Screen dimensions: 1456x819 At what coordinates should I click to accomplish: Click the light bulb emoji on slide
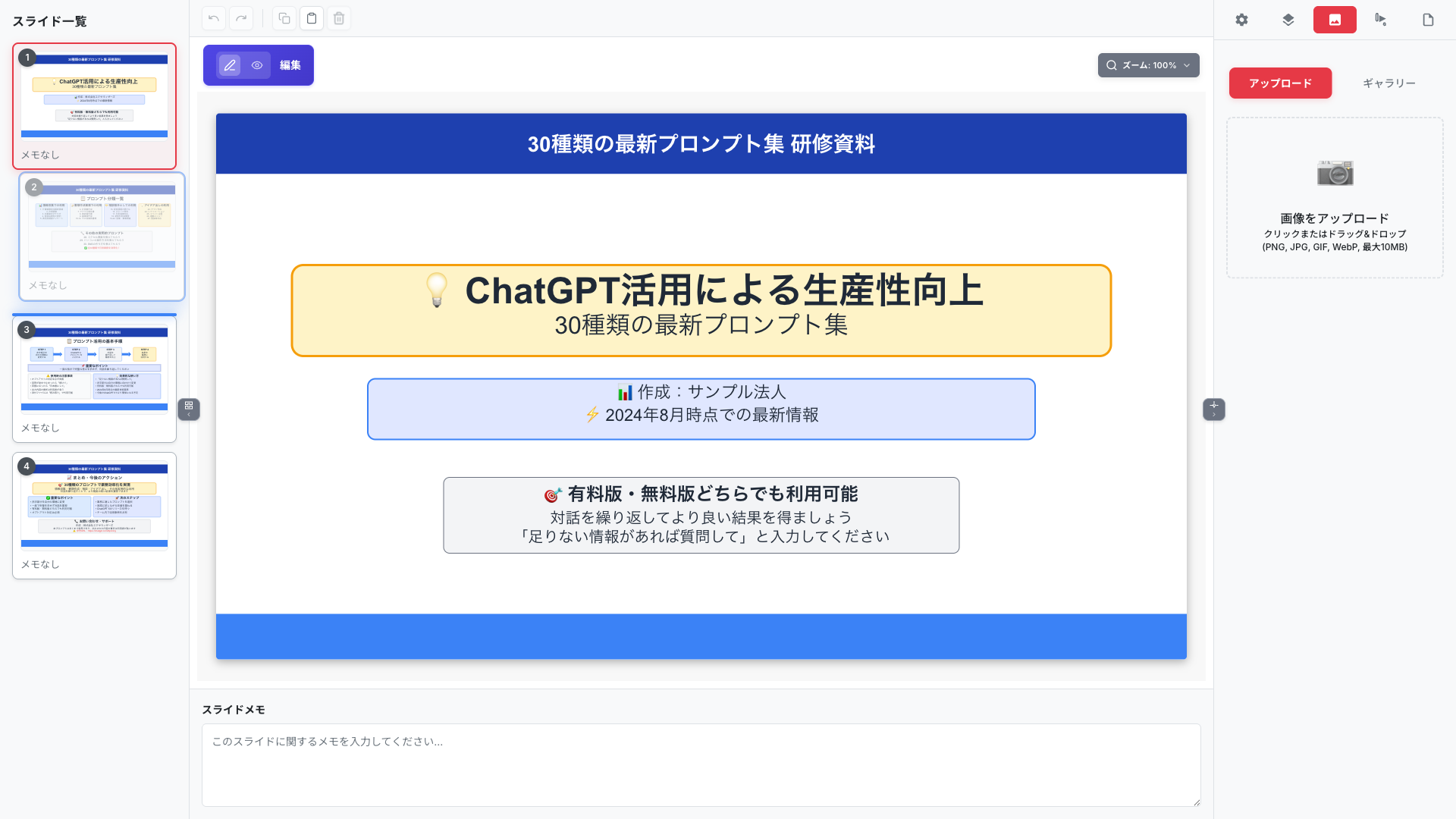tap(437, 291)
